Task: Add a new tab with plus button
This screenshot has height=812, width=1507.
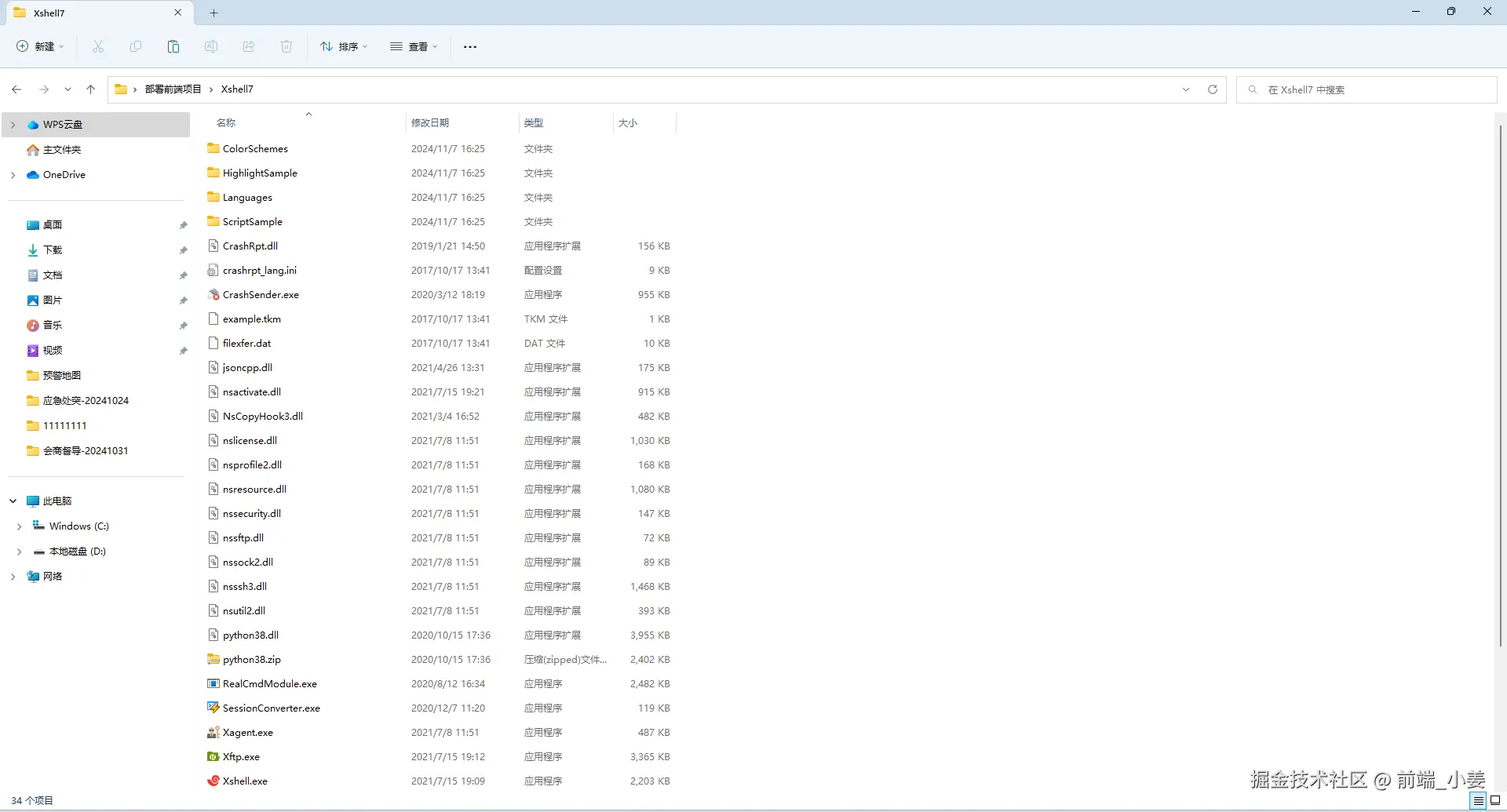Action: coord(213,13)
